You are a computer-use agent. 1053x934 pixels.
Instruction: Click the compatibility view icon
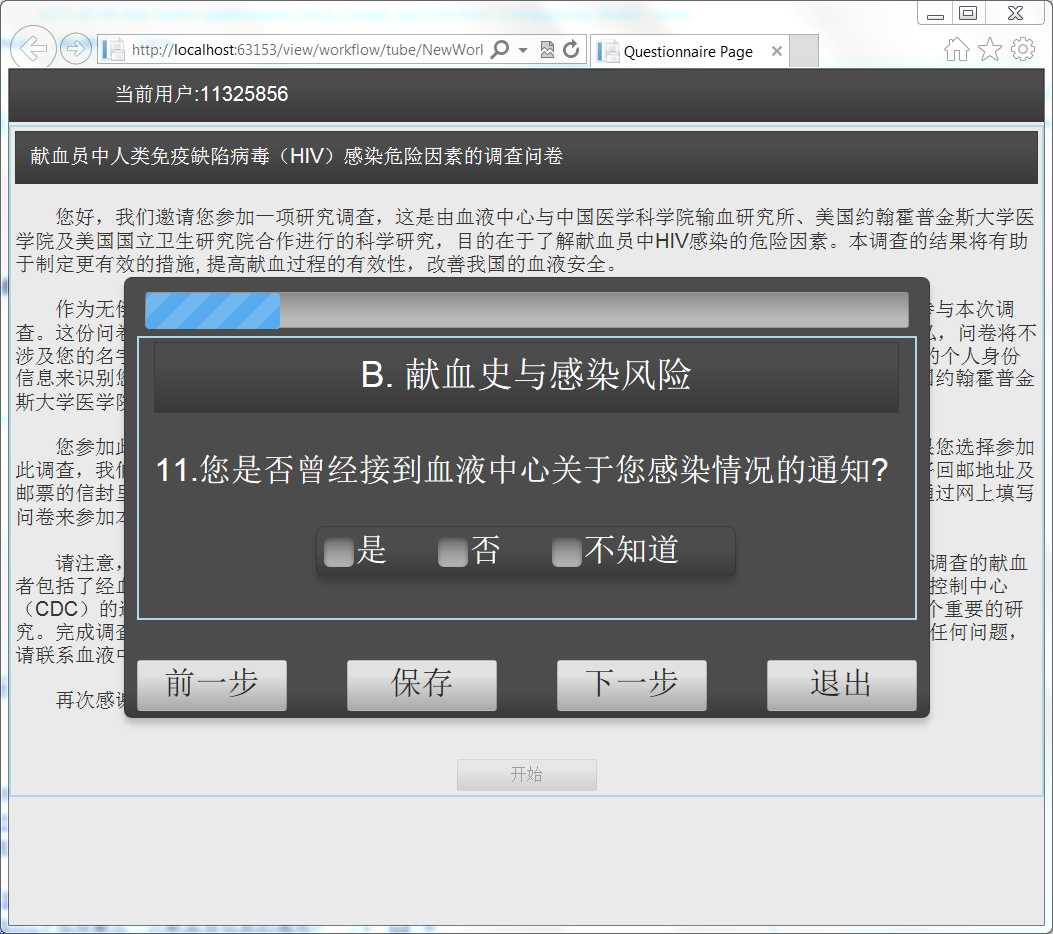(x=547, y=50)
